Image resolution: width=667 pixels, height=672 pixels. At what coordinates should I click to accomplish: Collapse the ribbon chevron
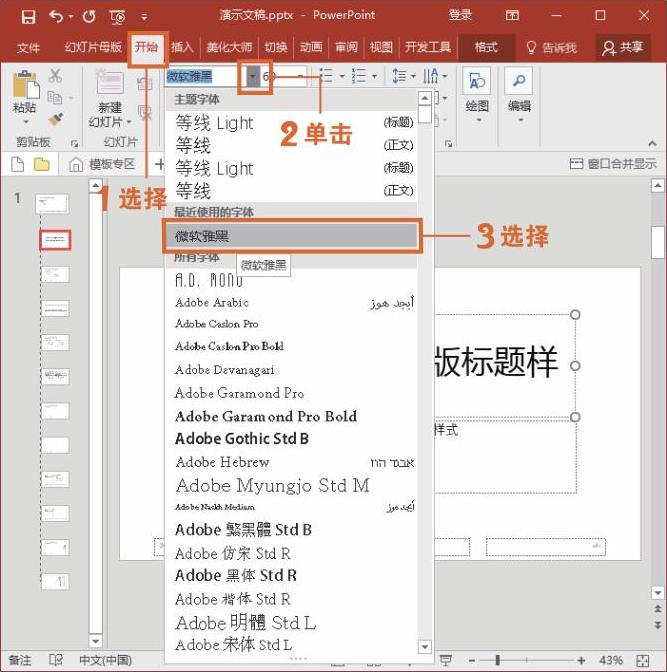[652, 144]
